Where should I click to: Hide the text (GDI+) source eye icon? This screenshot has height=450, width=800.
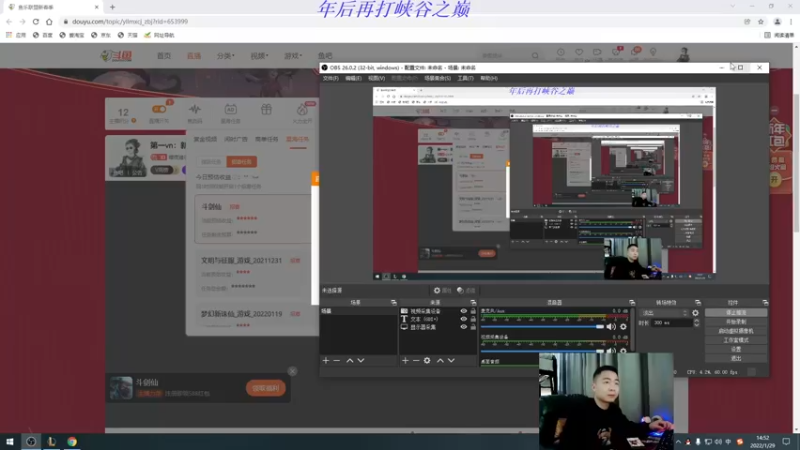pyautogui.click(x=463, y=319)
